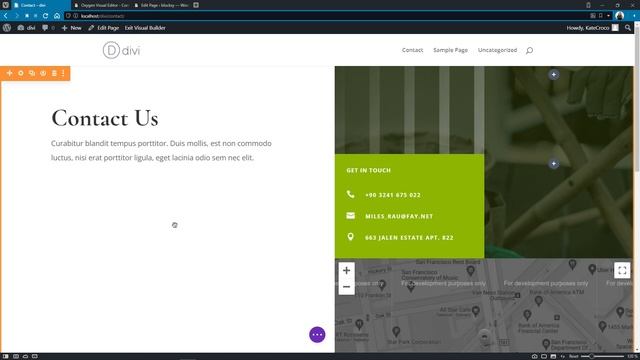Open the Uncategorized navigation link
The image size is (640, 360).
tap(497, 50)
